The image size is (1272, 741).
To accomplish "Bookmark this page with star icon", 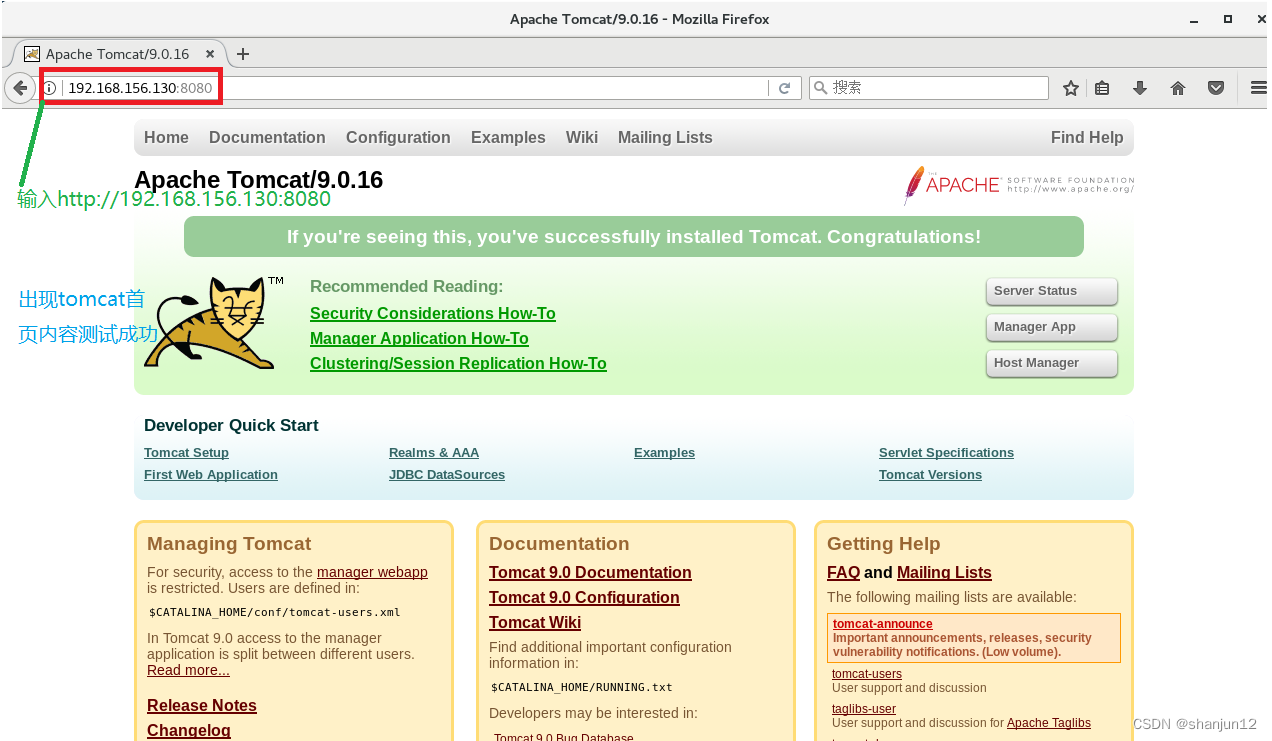I will click(x=1071, y=88).
